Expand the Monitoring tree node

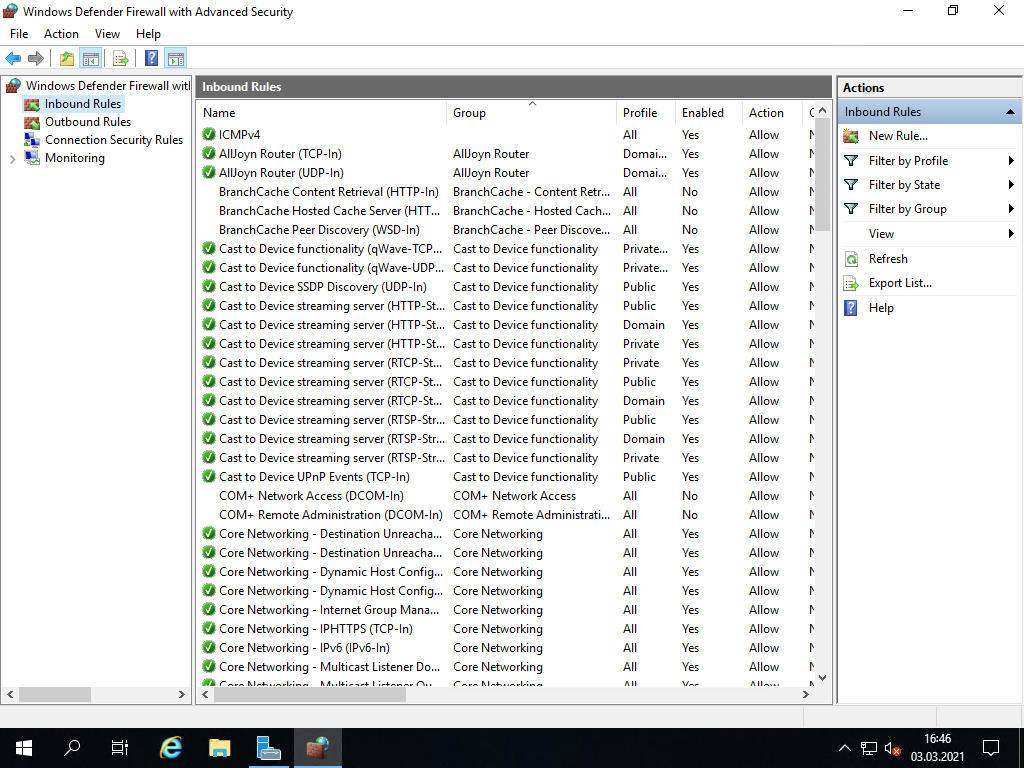(12, 159)
